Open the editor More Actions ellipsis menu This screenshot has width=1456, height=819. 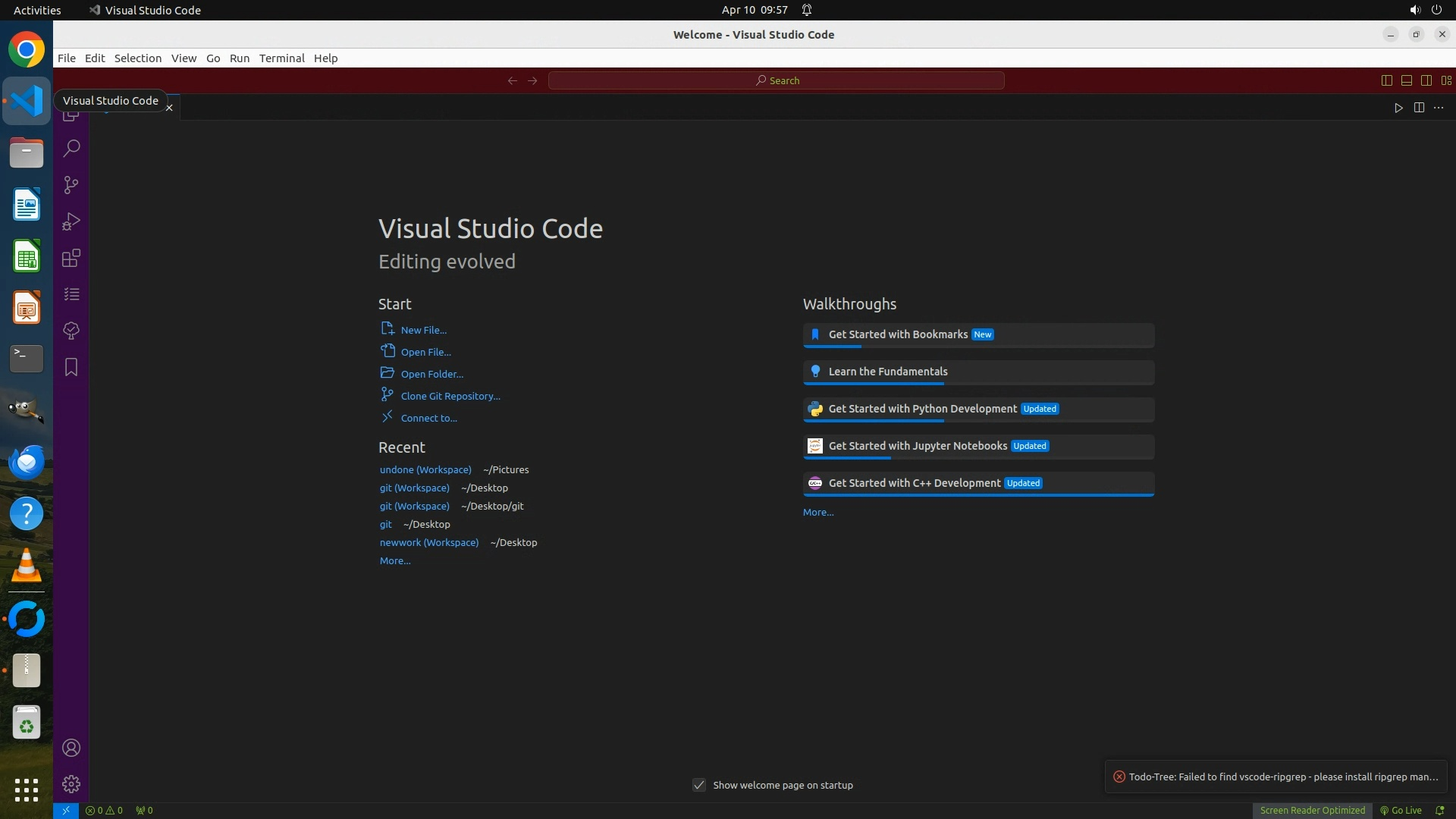tap(1439, 108)
